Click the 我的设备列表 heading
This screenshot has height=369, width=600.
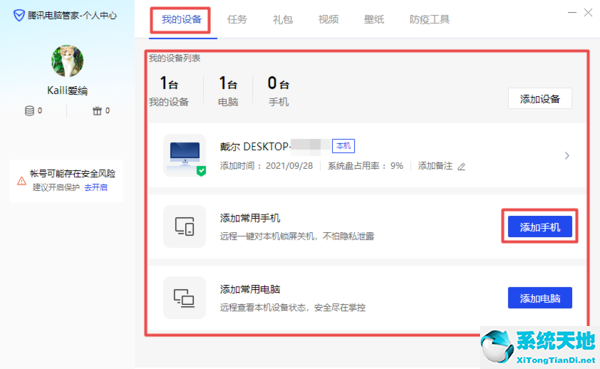pos(174,58)
